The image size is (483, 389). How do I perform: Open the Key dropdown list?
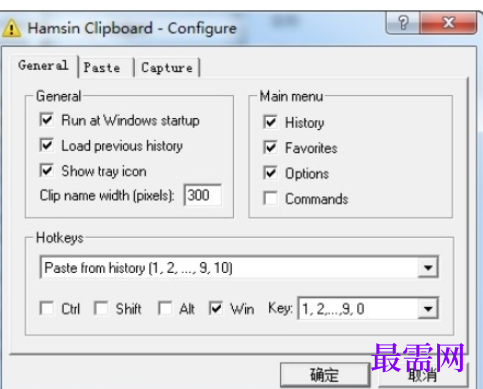click(428, 308)
